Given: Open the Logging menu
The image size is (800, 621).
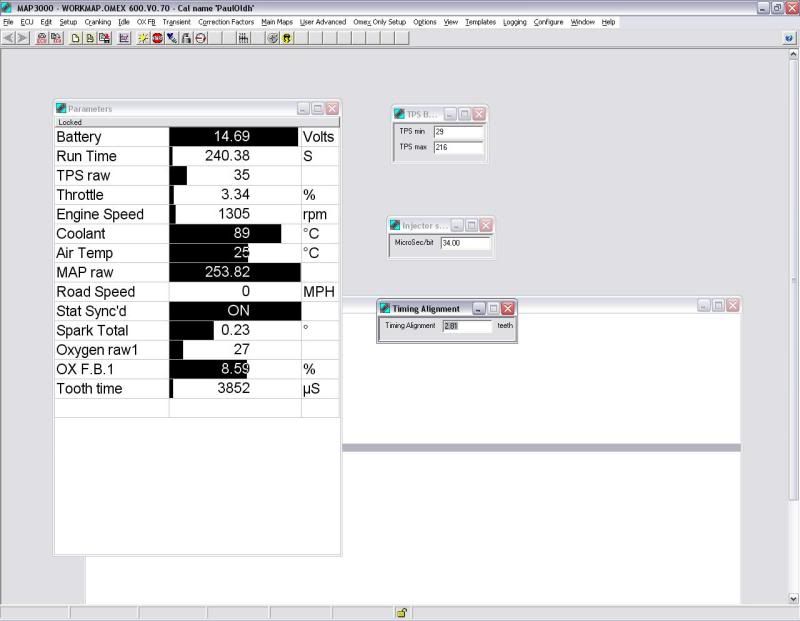Looking at the screenshot, I should [x=514, y=22].
